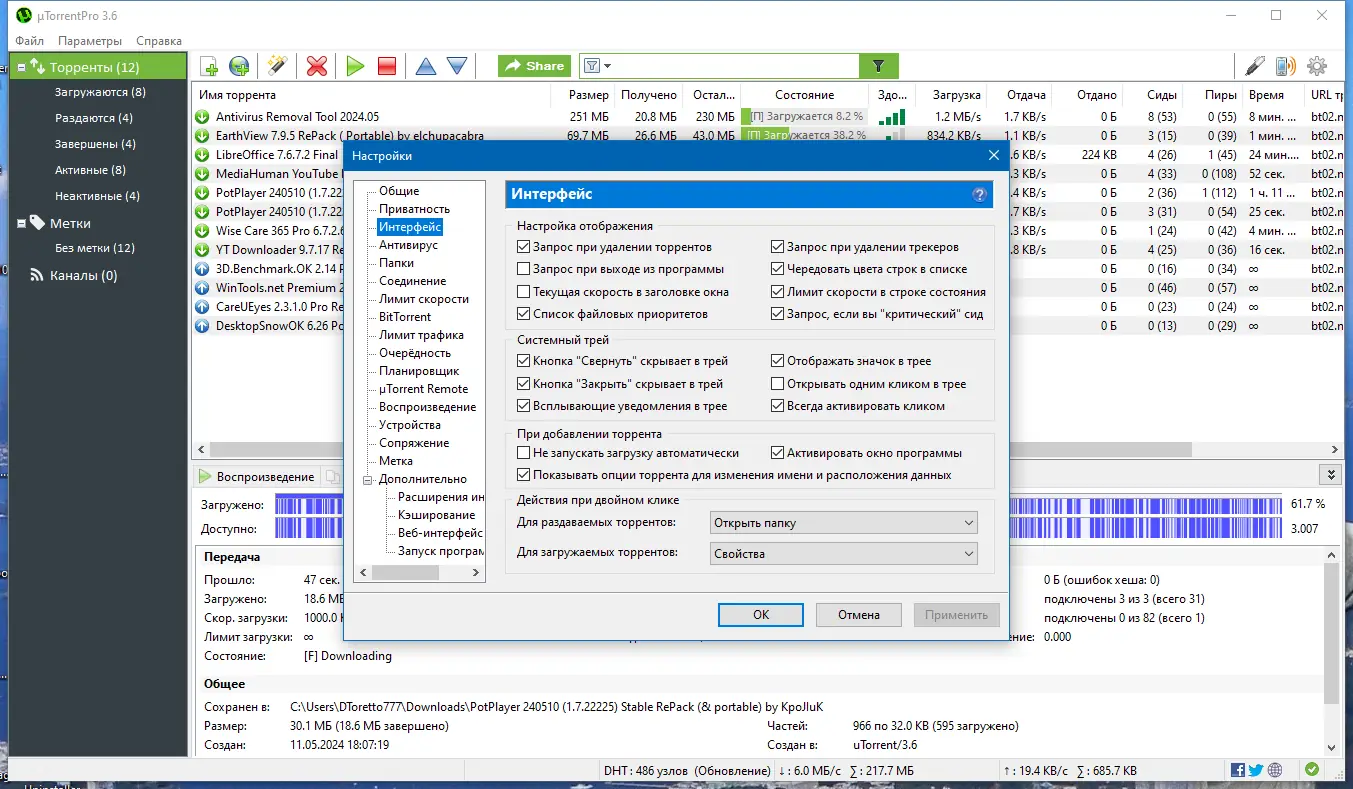
Task: Click the RSS icon next to Каналы (0)
Action: click(37, 275)
